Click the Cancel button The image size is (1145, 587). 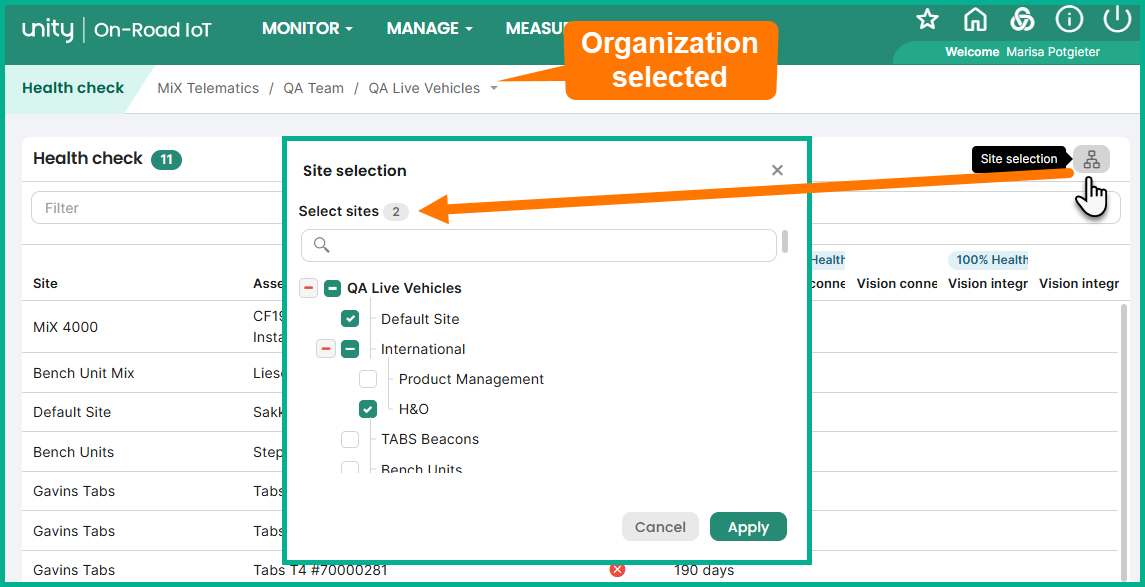(660, 526)
